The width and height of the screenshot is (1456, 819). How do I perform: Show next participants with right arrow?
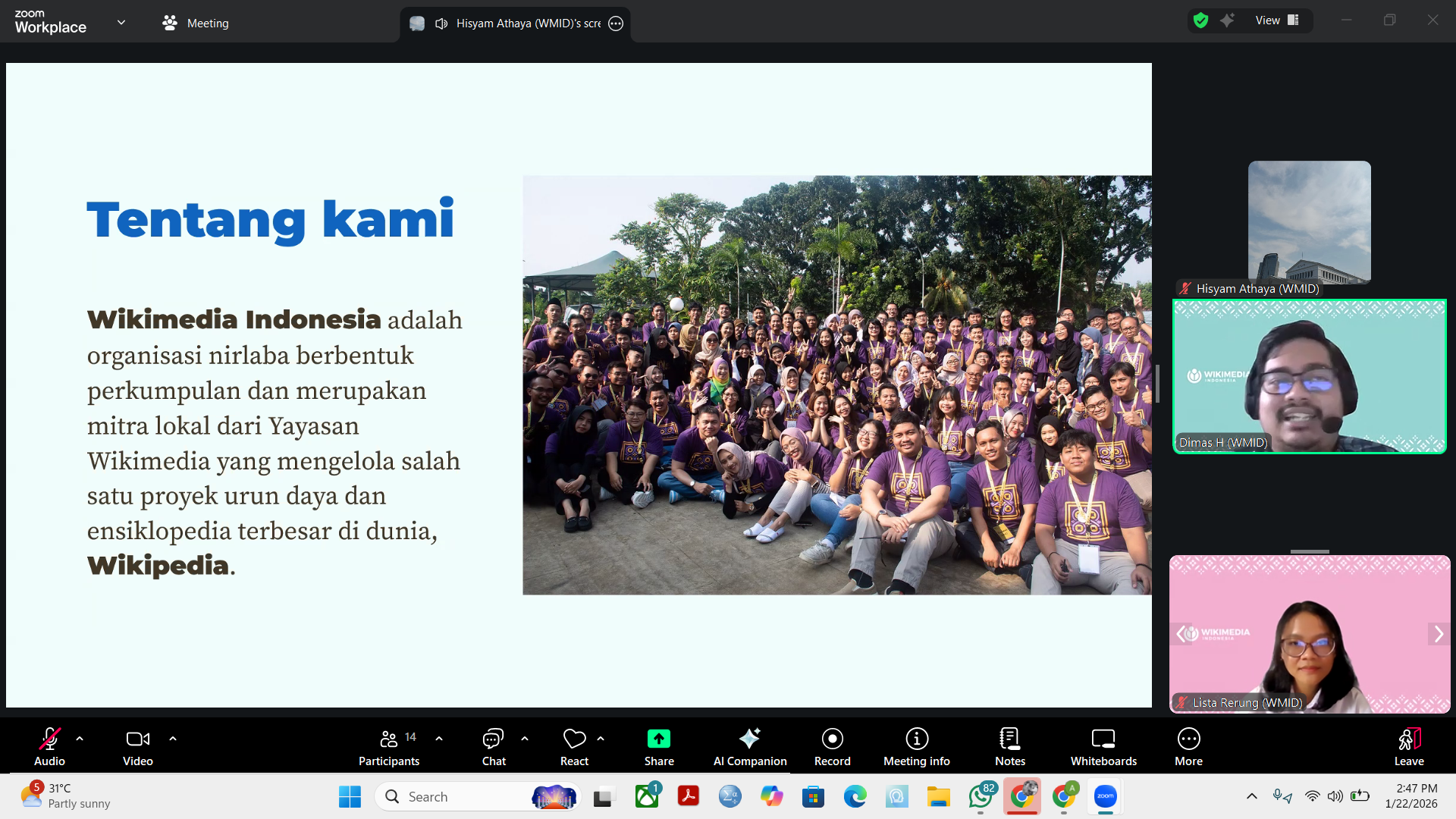[x=1438, y=634]
